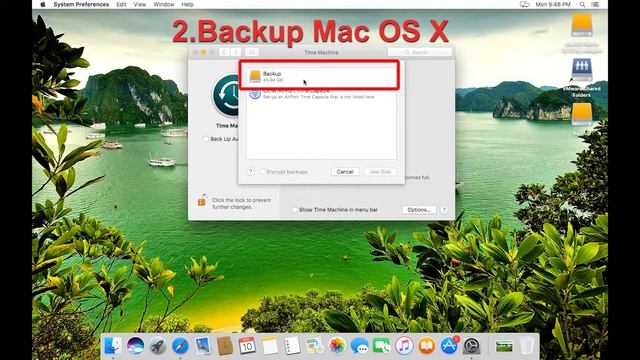Viewport: 640px width, 360px height.
Task: Open the Help menu
Action: [x=187, y=4]
